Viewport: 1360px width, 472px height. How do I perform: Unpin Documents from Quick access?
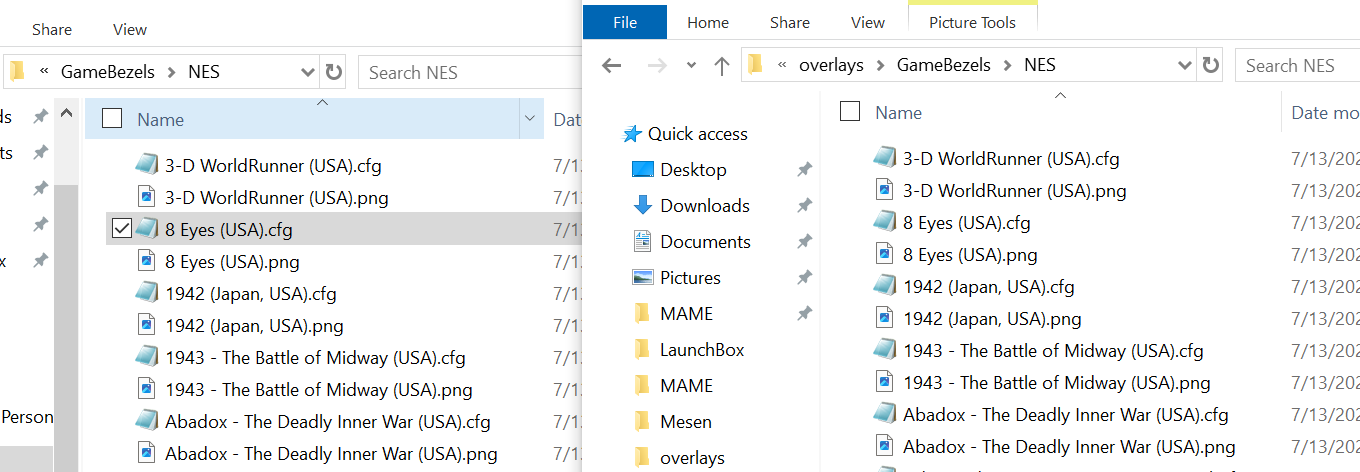pos(804,243)
